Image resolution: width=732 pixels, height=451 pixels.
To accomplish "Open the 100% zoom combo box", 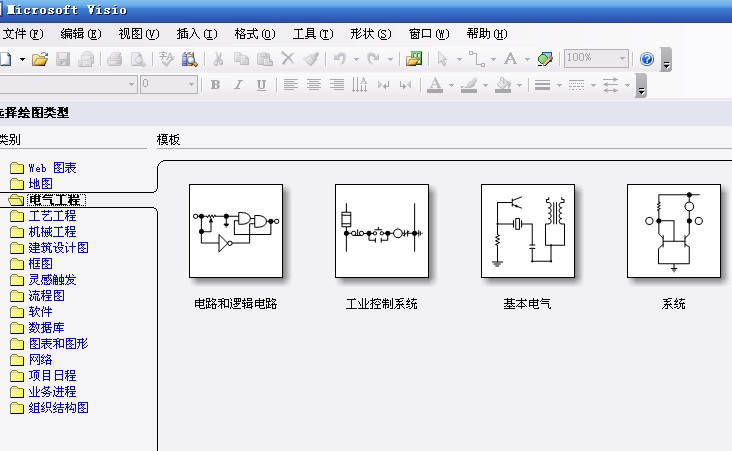I will click(x=596, y=58).
